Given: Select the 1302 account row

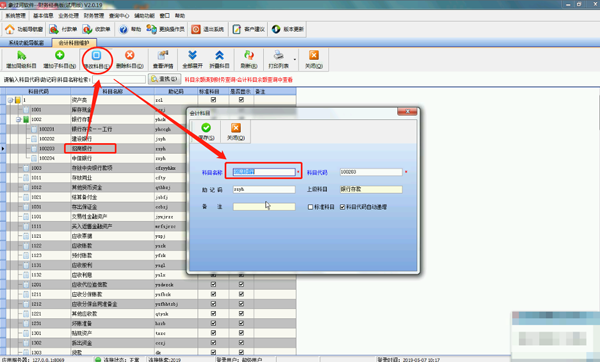Looking at the screenshot, I should pos(151,343).
